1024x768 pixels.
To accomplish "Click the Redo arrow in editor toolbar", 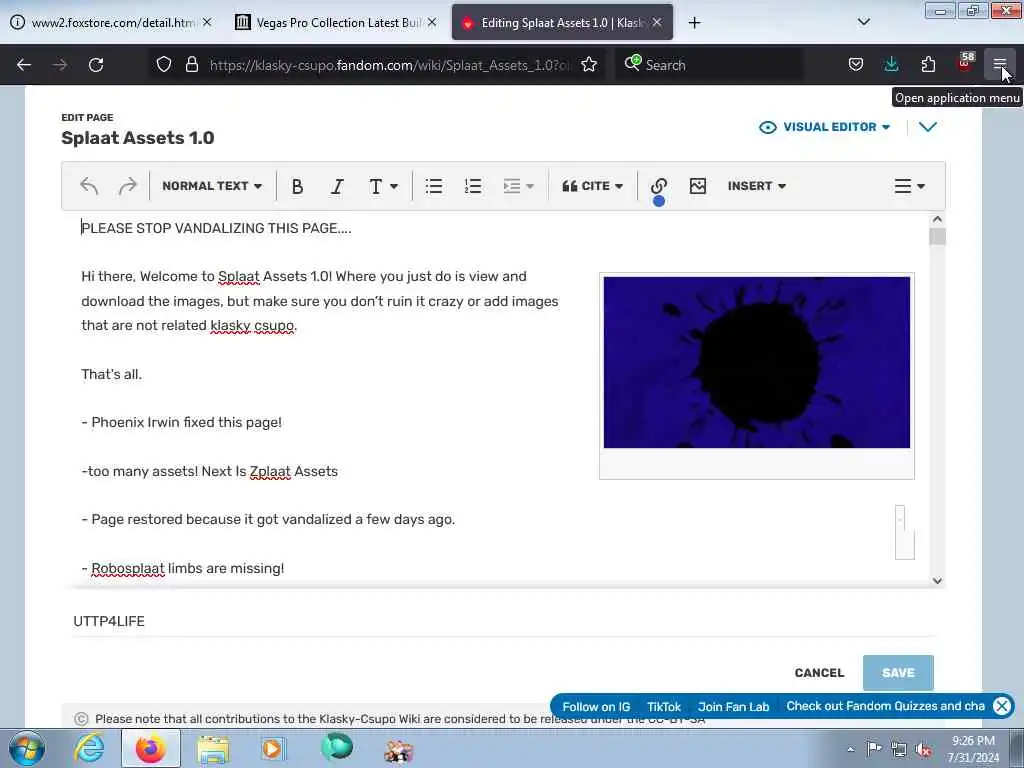I will click(127, 186).
